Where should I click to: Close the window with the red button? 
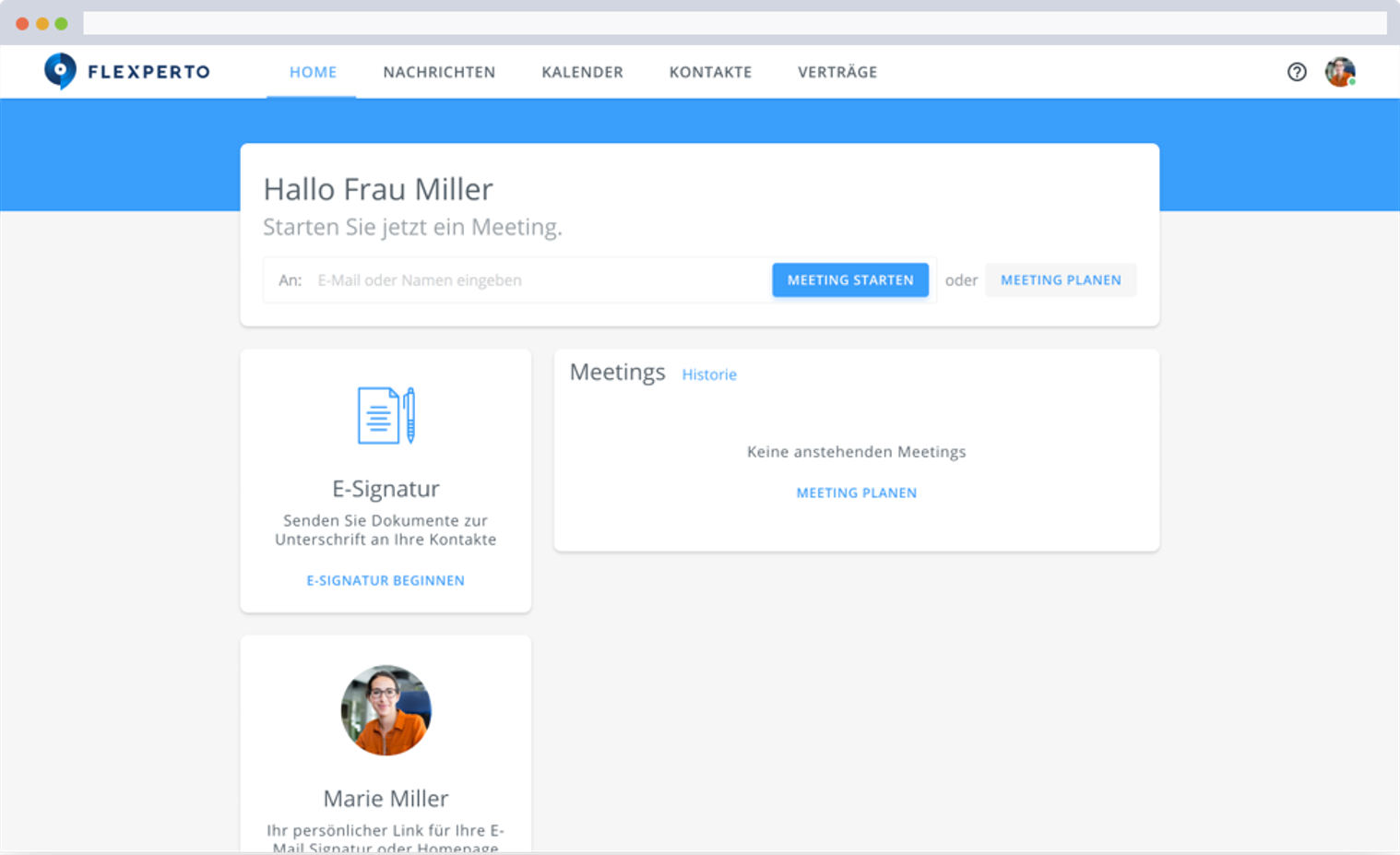22,23
